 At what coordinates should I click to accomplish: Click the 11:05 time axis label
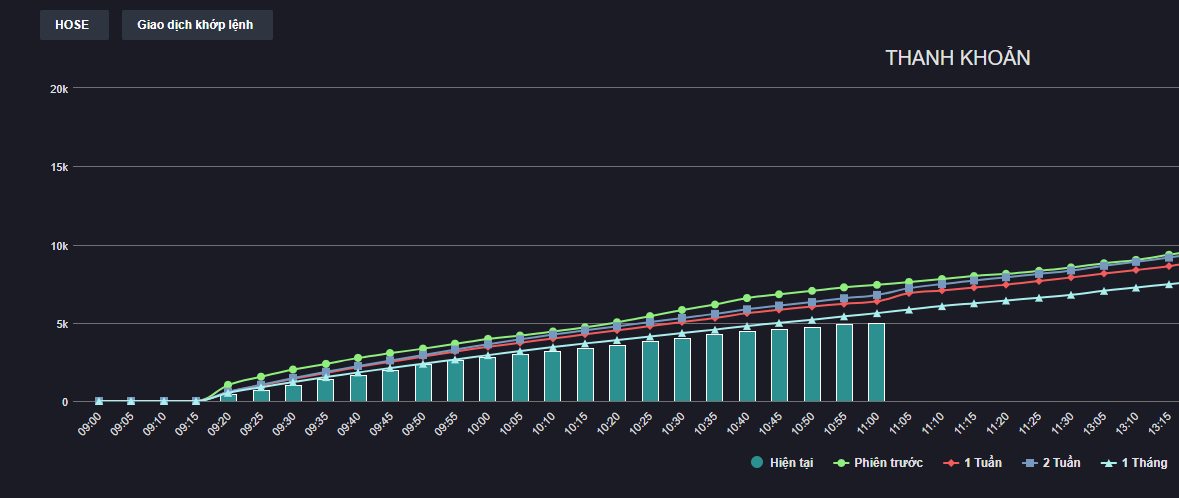[x=899, y=424]
